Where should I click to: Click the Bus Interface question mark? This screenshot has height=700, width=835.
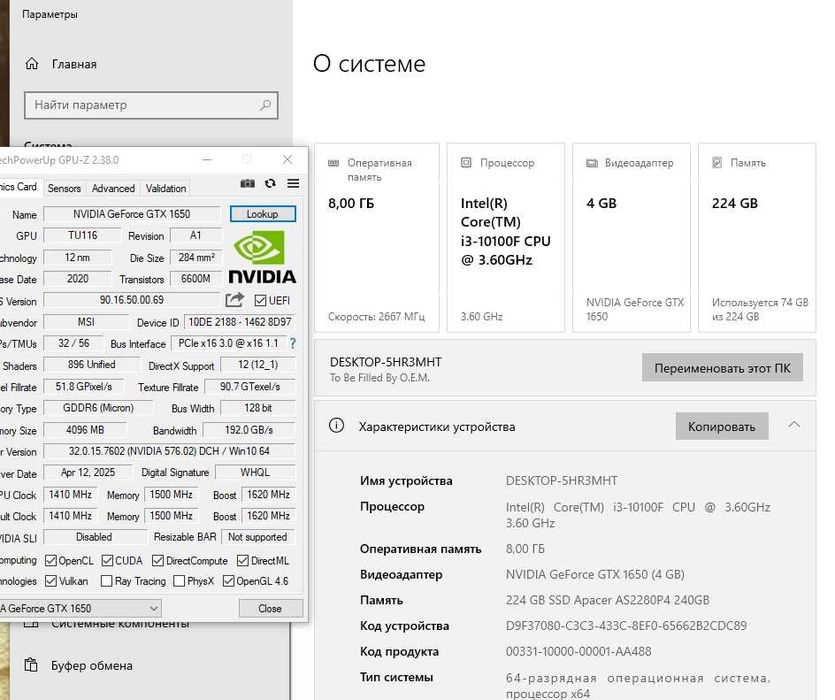(292, 344)
